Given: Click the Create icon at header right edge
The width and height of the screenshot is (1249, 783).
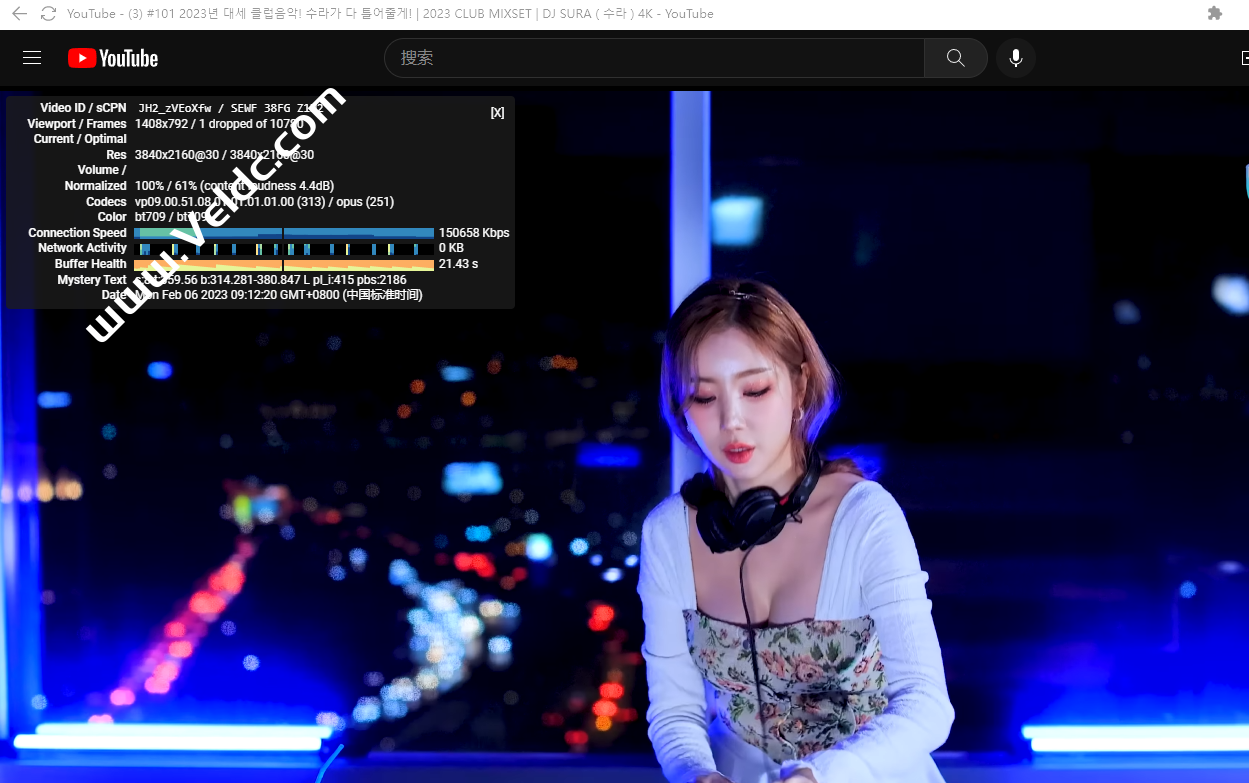Looking at the screenshot, I should coord(1243,58).
